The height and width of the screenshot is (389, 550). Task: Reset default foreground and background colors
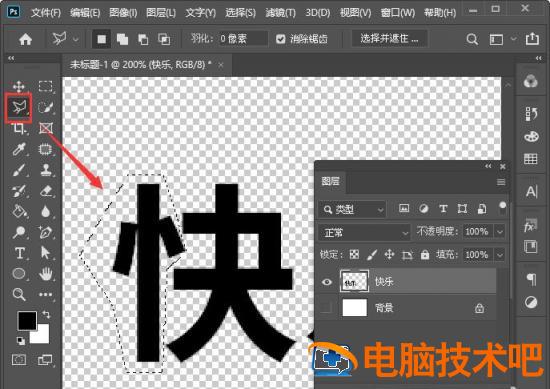point(21,341)
